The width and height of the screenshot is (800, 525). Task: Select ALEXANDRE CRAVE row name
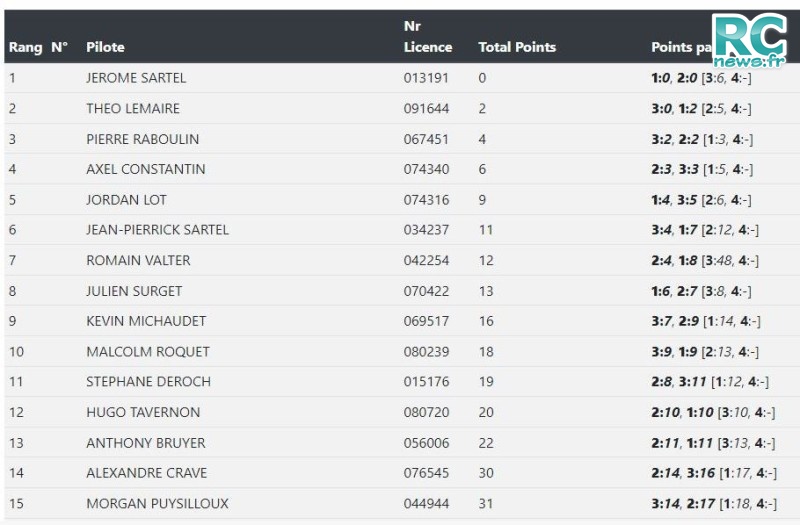146,473
